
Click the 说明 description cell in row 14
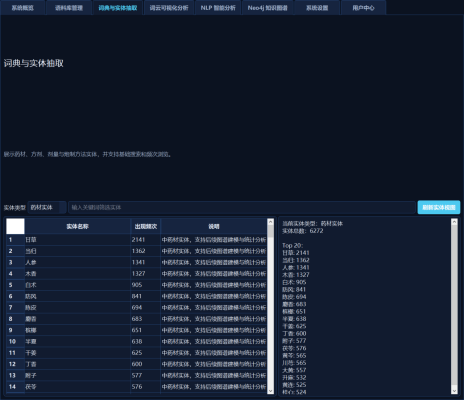pos(214,387)
